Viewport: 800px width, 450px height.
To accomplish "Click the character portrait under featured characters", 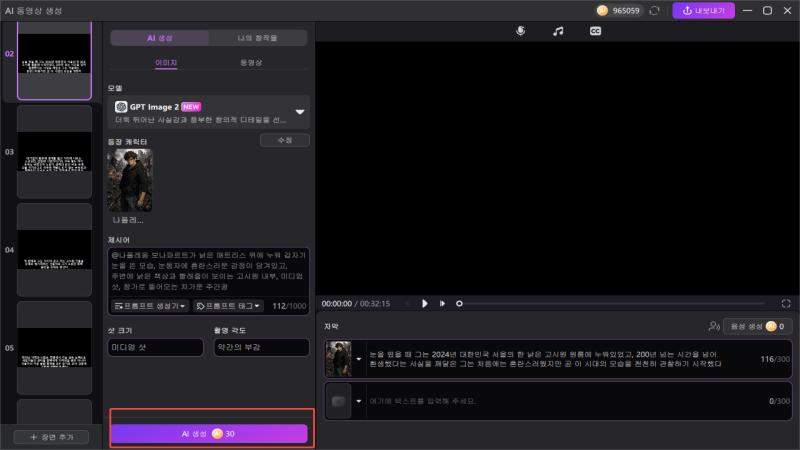I will tap(130, 180).
